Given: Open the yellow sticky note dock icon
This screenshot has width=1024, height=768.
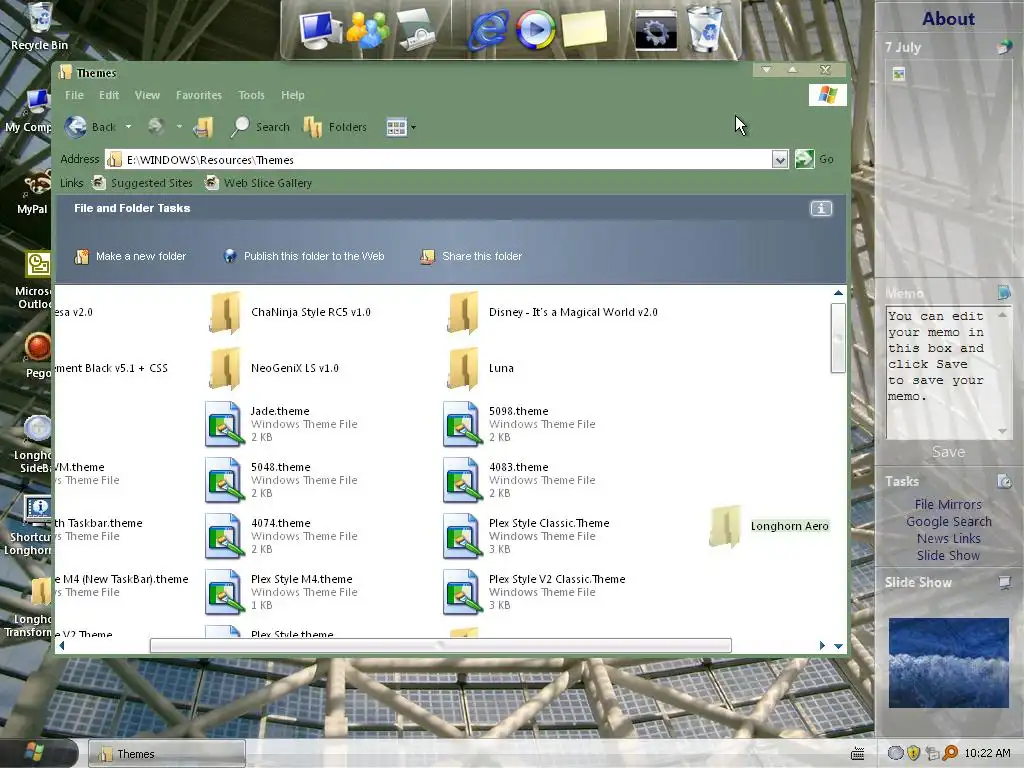Looking at the screenshot, I should click(x=584, y=29).
